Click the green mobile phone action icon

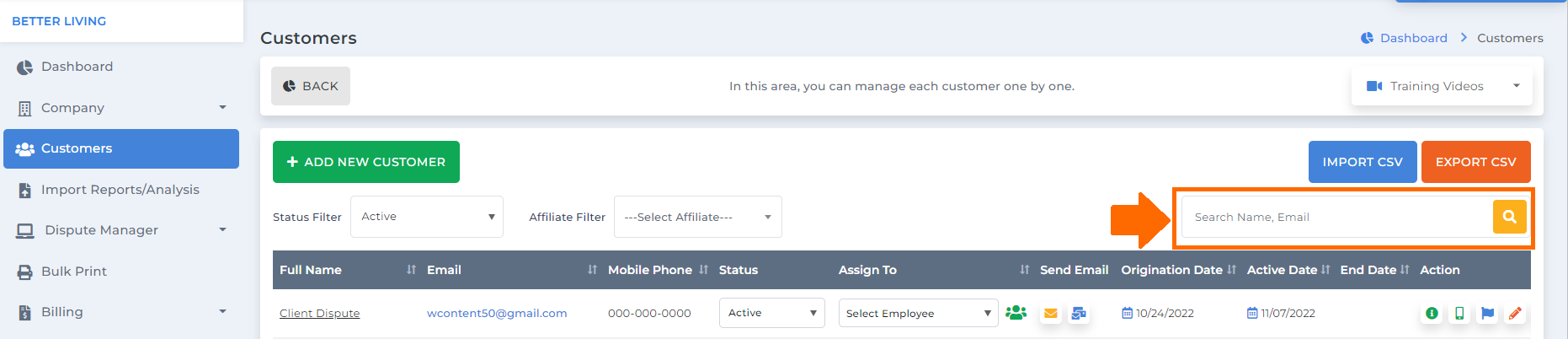pyautogui.click(x=1459, y=313)
